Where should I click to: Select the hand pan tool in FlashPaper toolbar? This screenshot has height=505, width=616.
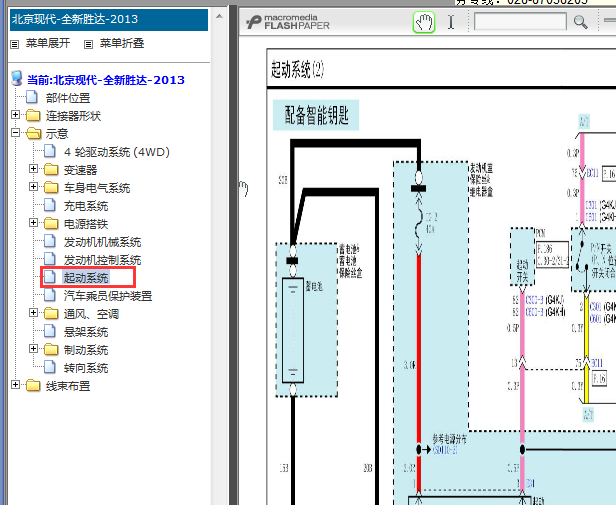(x=424, y=22)
